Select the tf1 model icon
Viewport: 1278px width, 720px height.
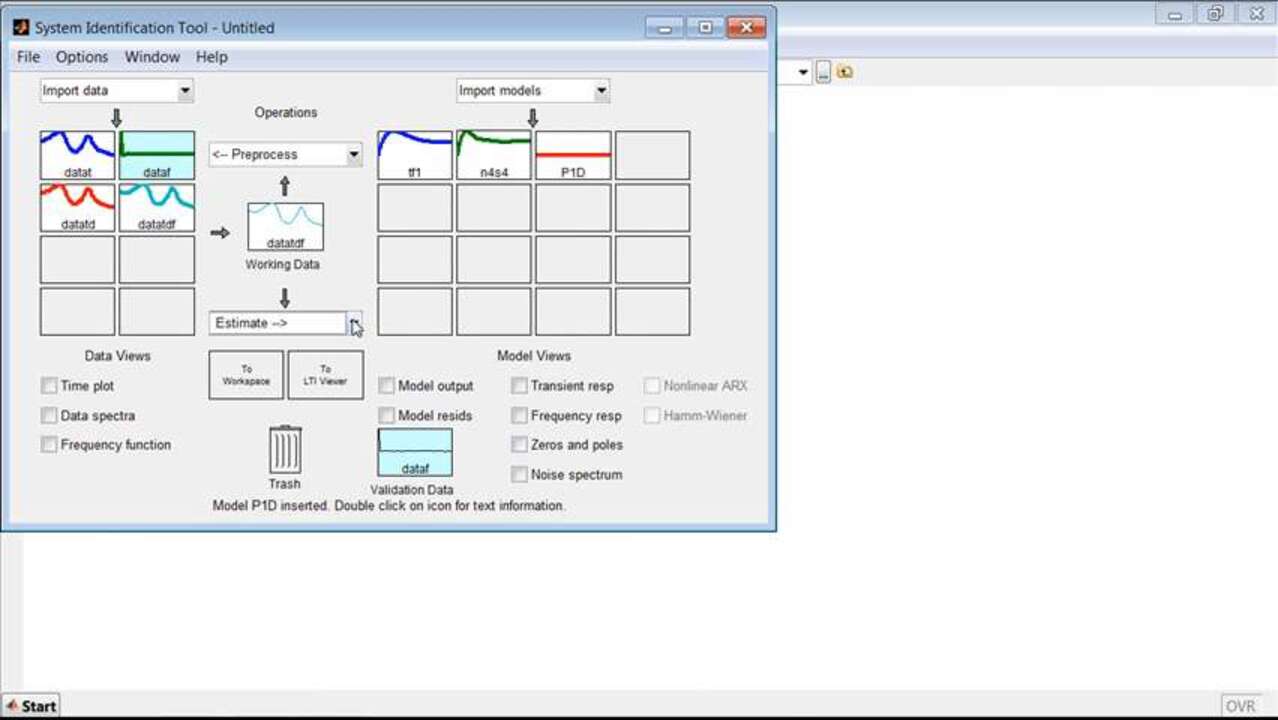coord(415,155)
